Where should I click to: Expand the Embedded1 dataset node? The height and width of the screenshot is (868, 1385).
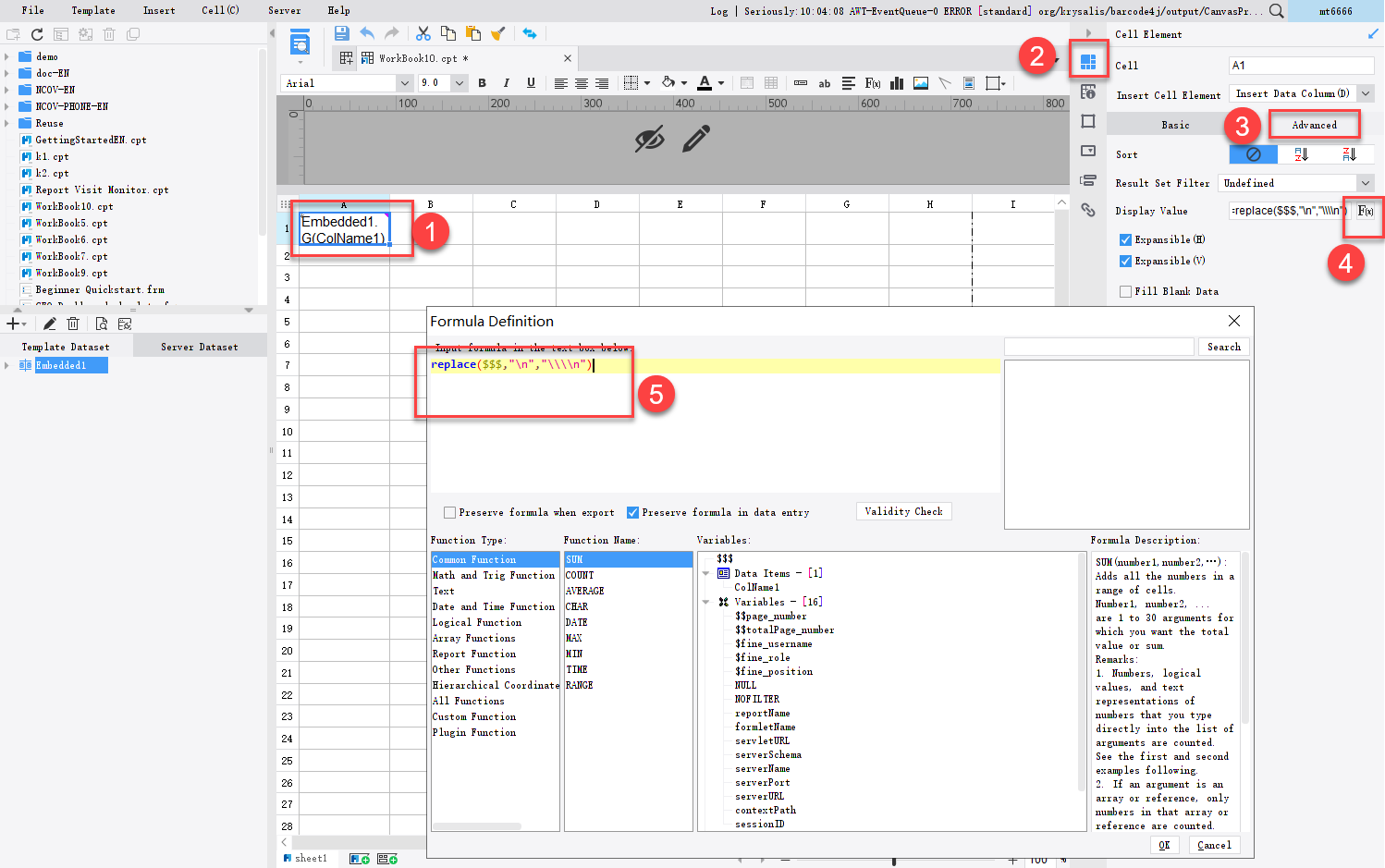coord(7,365)
